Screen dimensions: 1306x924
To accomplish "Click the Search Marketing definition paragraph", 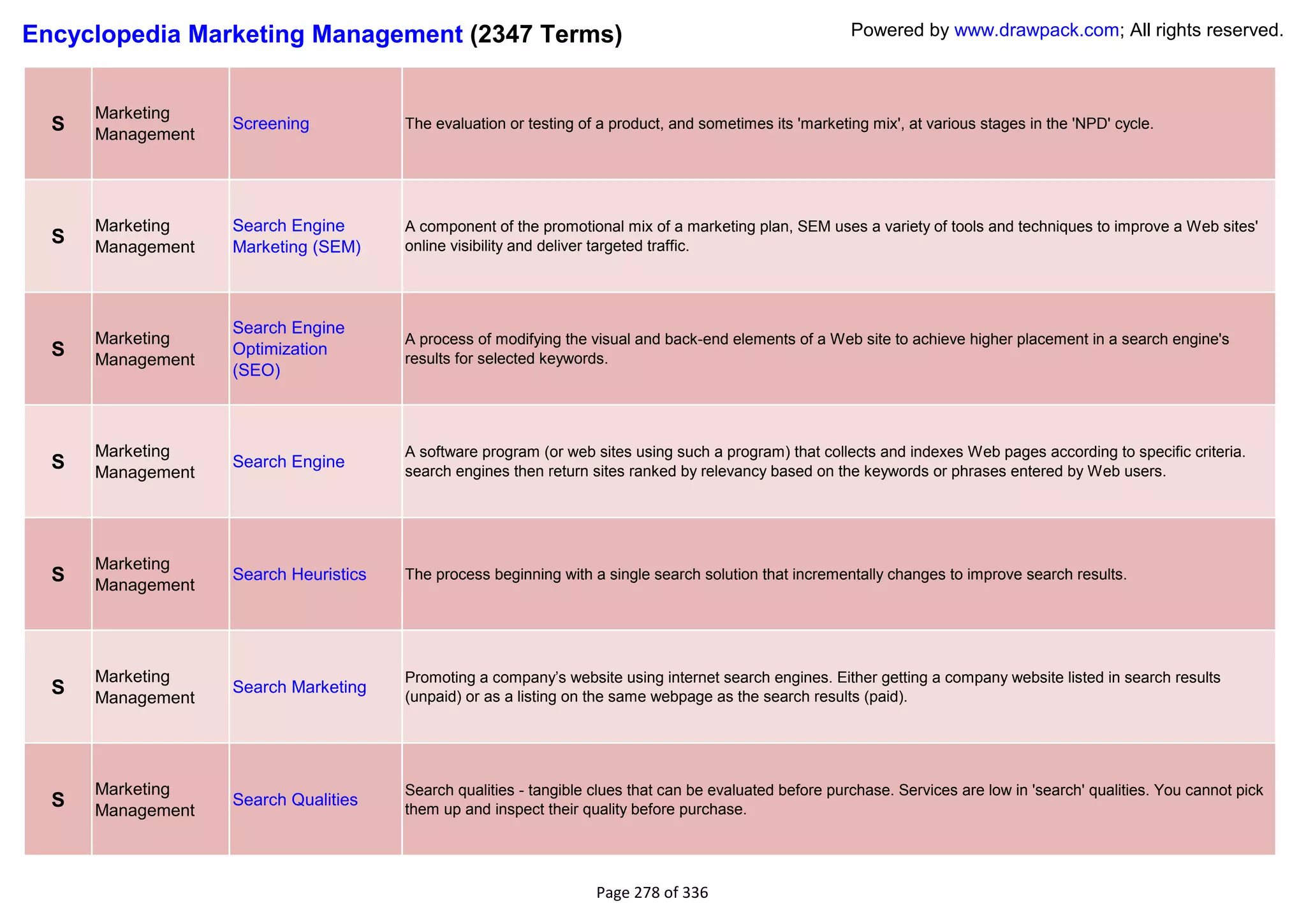I will 812,687.
